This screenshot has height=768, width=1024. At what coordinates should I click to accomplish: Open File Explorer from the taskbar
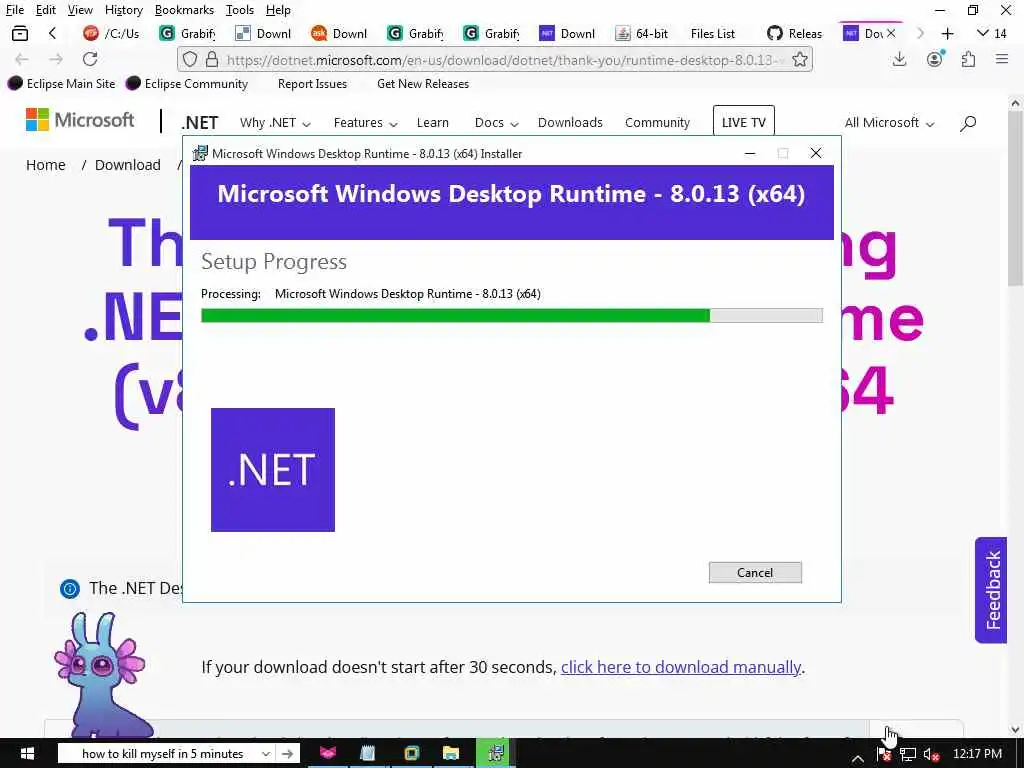451,754
